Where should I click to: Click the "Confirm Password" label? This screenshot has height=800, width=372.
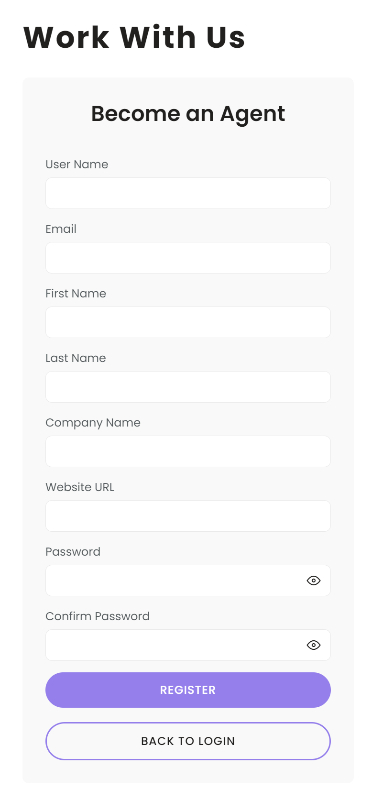click(x=97, y=616)
